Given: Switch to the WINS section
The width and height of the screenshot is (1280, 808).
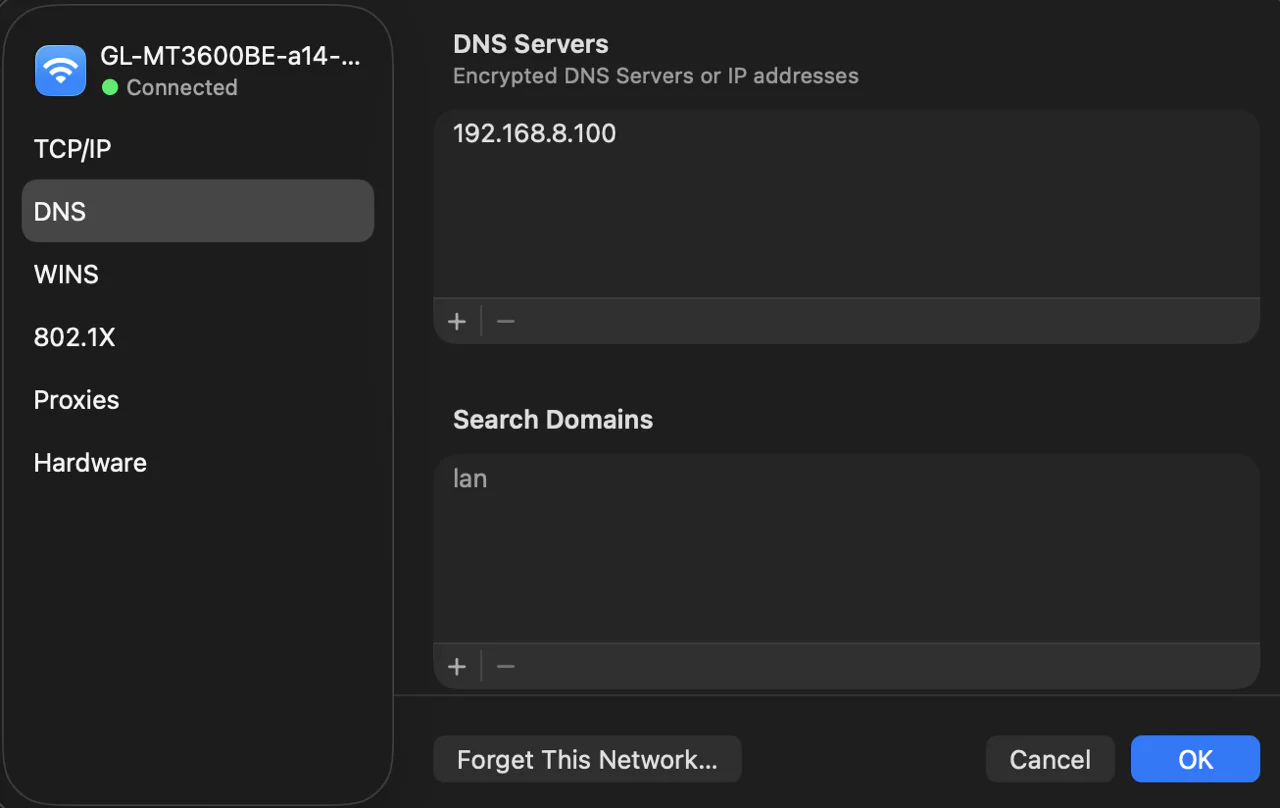Looking at the screenshot, I should [x=198, y=274].
